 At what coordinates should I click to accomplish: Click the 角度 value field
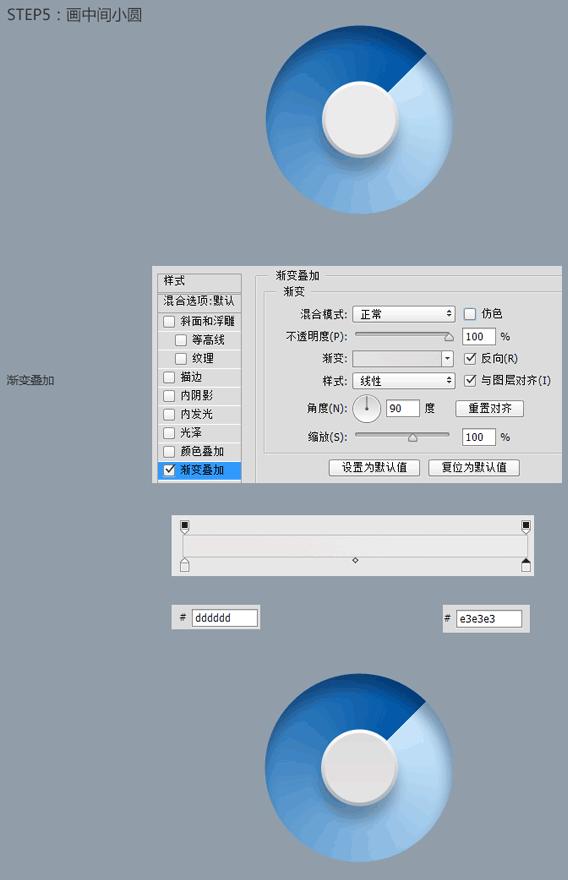402,408
